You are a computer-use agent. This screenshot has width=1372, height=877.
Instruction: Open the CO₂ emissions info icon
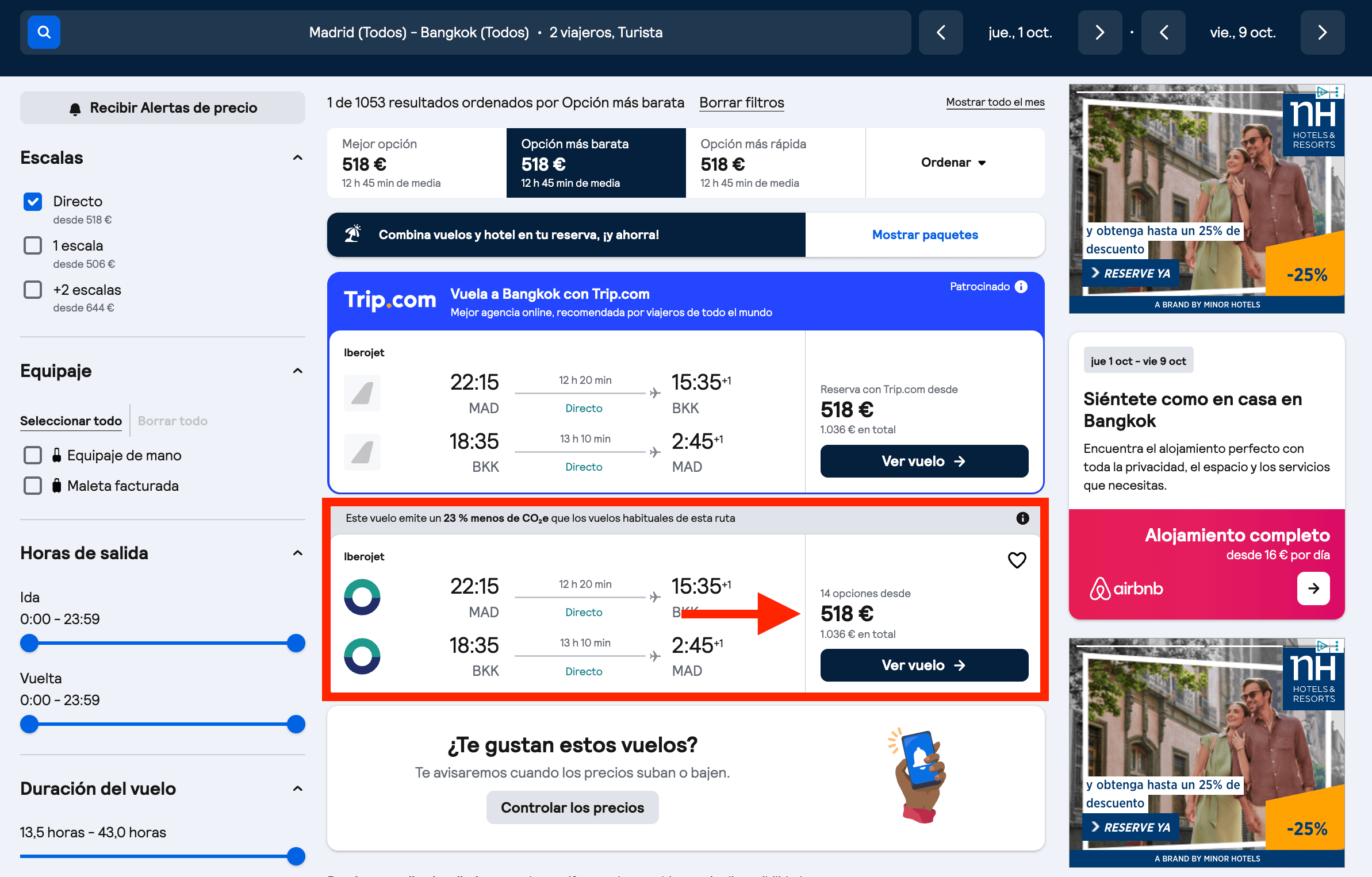pos(1022,518)
